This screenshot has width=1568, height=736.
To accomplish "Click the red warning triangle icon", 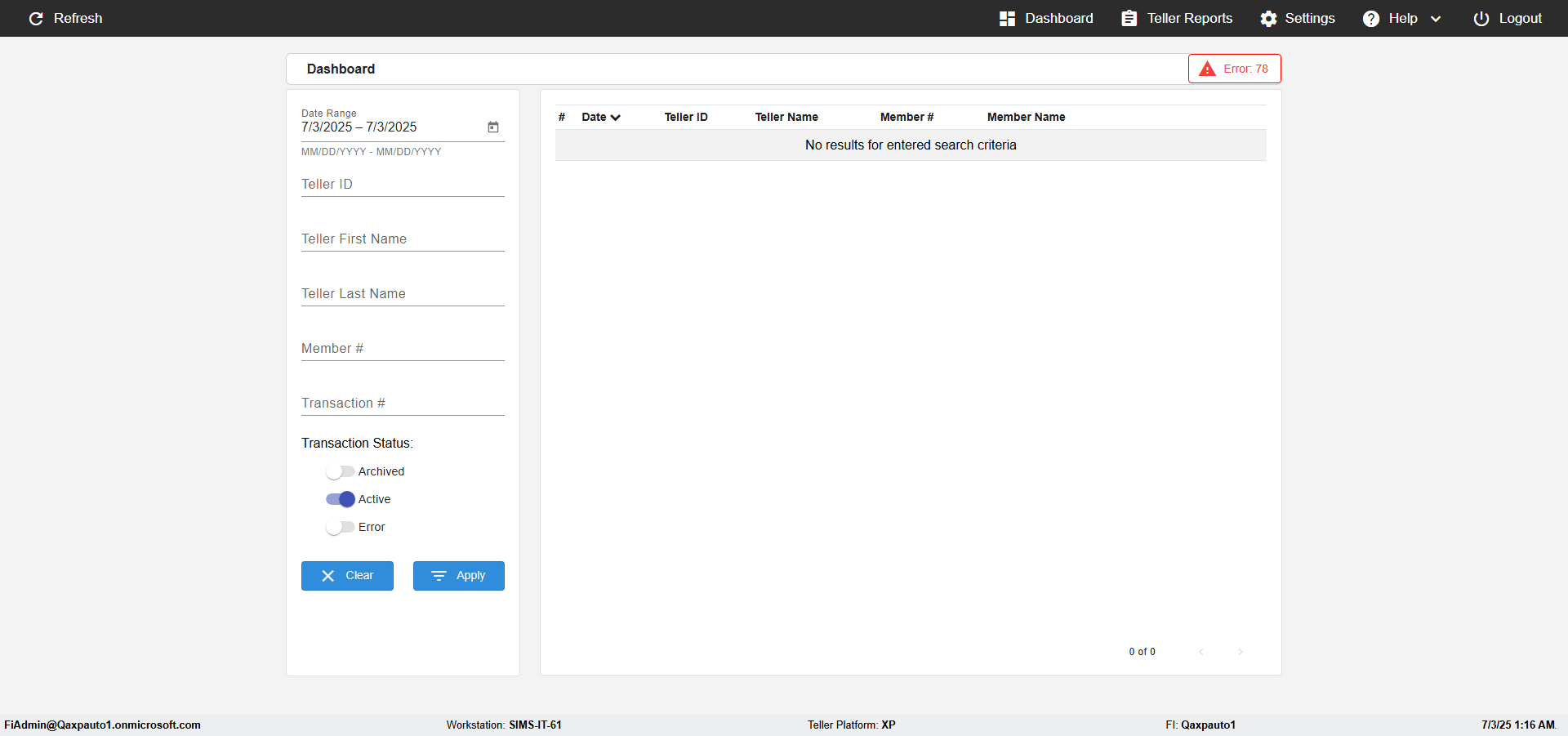I will pyautogui.click(x=1207, y=69).
